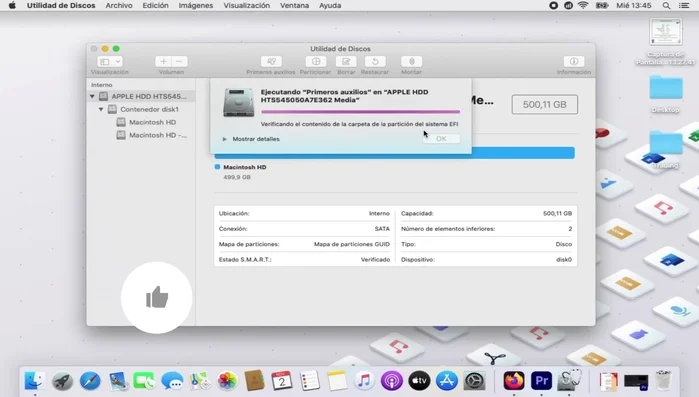This screenshot has height=397, width=699.
Task: Open the Apple menu
Action: pos(12,5)
